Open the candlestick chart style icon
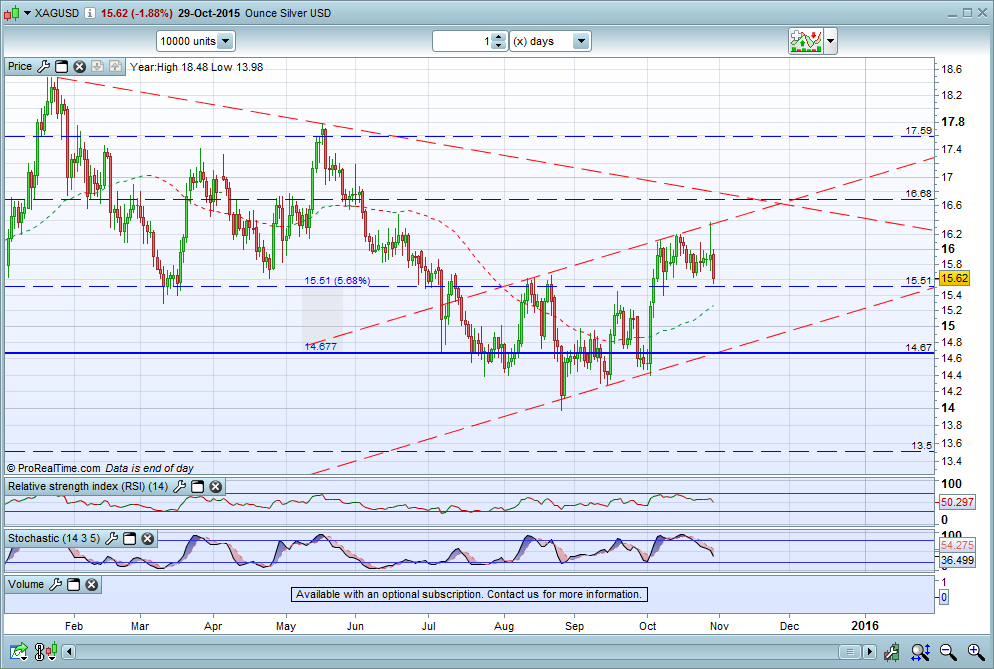The height and width of the screenshot is (669, 994). pos(11,13)
